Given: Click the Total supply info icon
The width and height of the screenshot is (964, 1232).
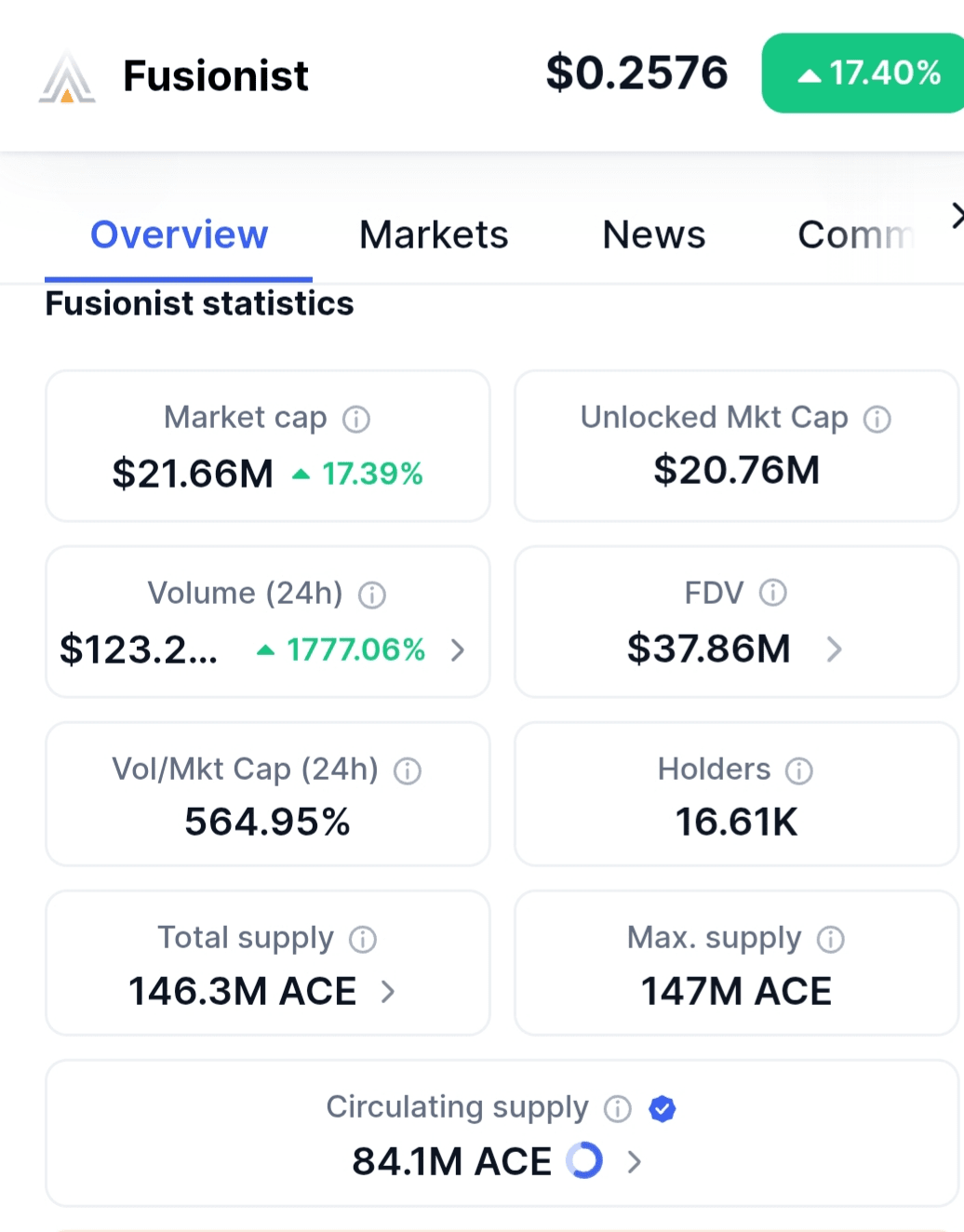Looking at the screenshot, I should coord(363,940).
